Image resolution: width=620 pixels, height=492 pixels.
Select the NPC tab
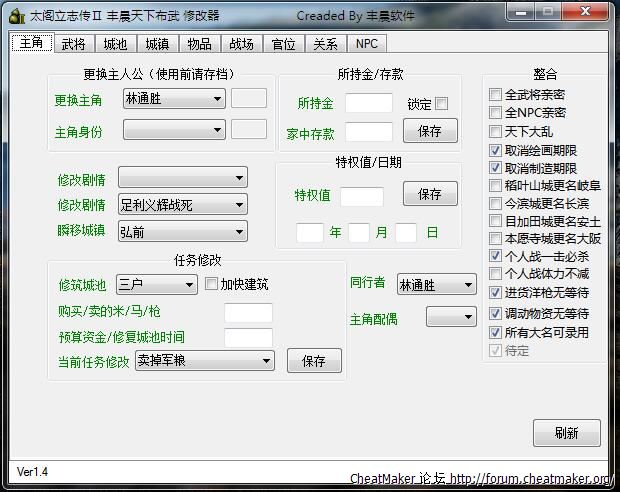[367, 44]
